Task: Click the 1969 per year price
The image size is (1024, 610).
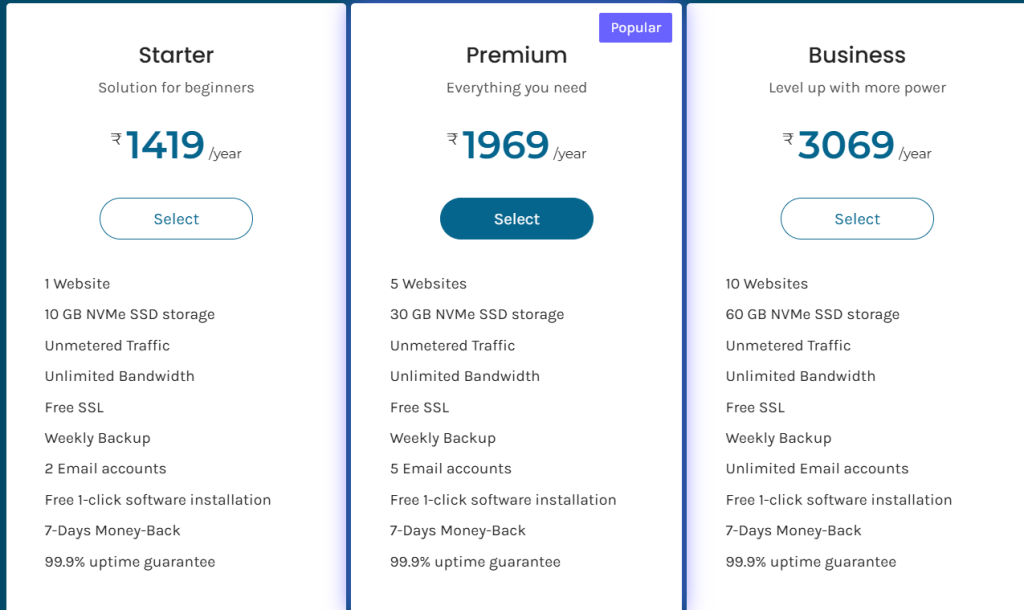Action: [x=506, y=146]
